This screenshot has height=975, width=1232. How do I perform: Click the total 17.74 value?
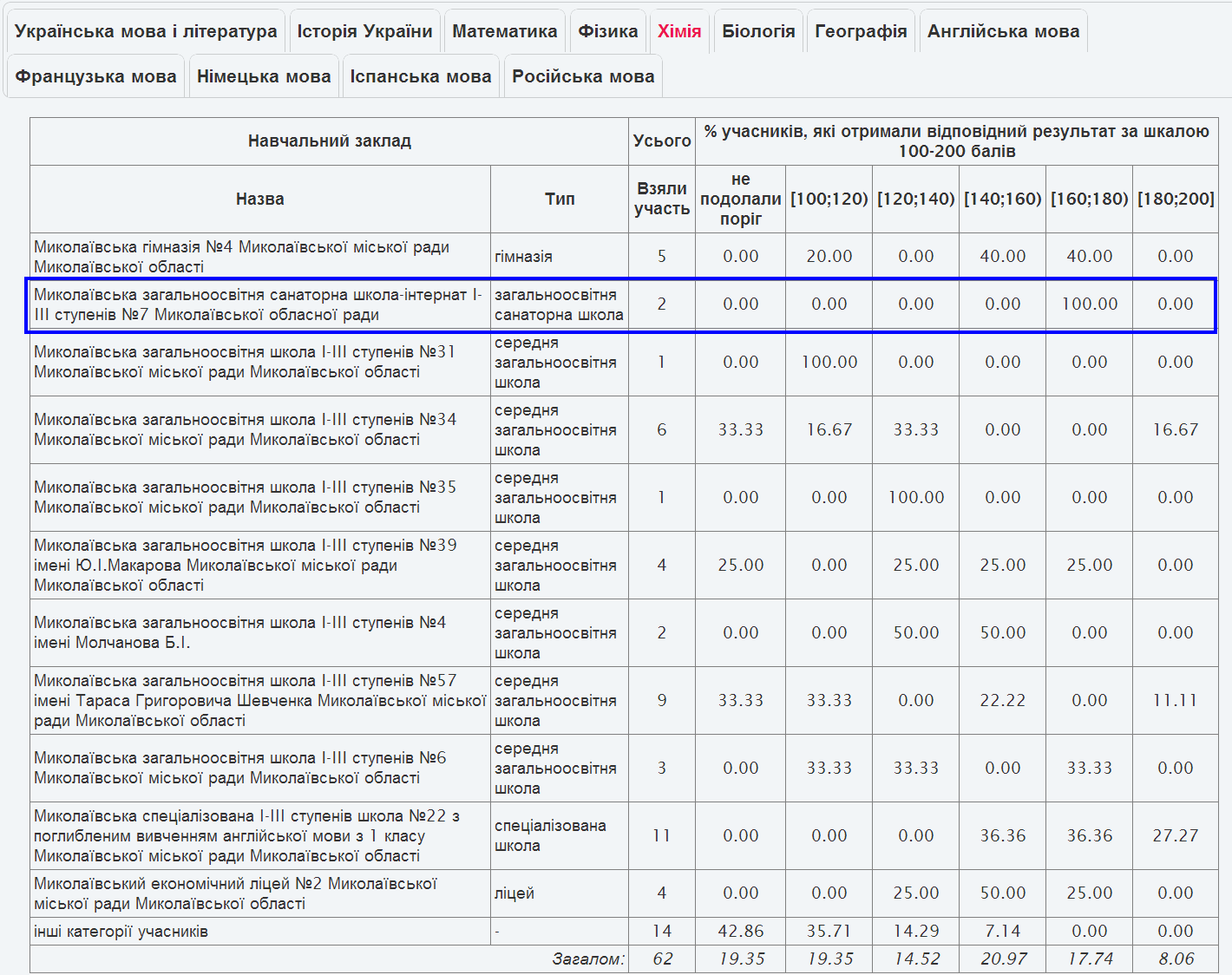tap(1090, 959)
